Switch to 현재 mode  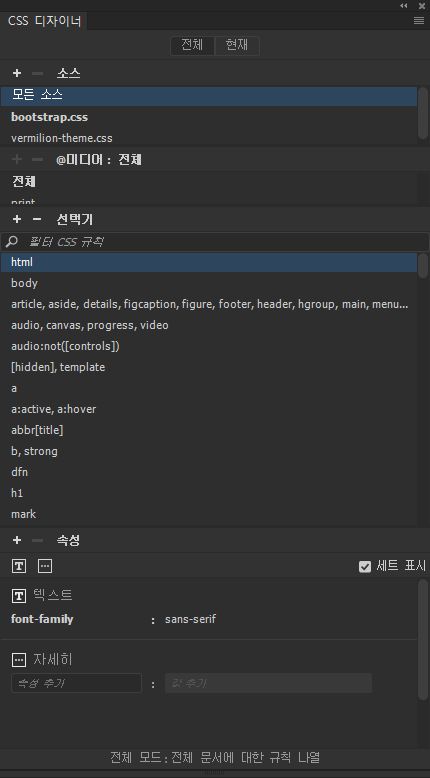coord(237,45)
